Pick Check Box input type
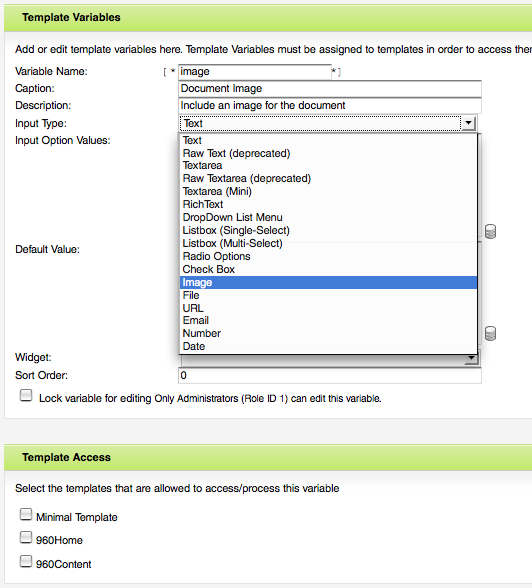Image resolution: width=532 pixels, height=588 pixels. point(328,269)
